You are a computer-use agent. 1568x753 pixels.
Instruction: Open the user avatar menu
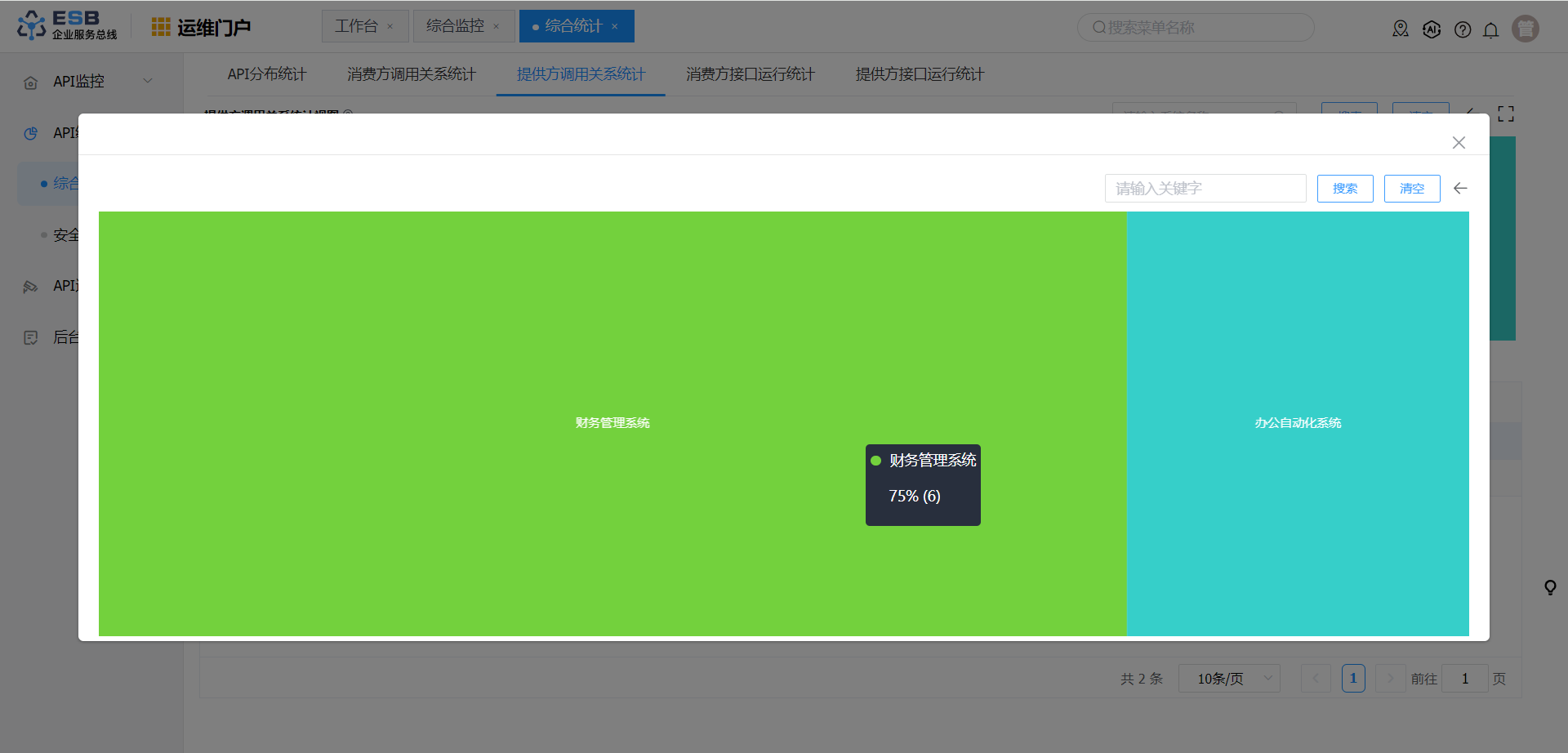1525,29
